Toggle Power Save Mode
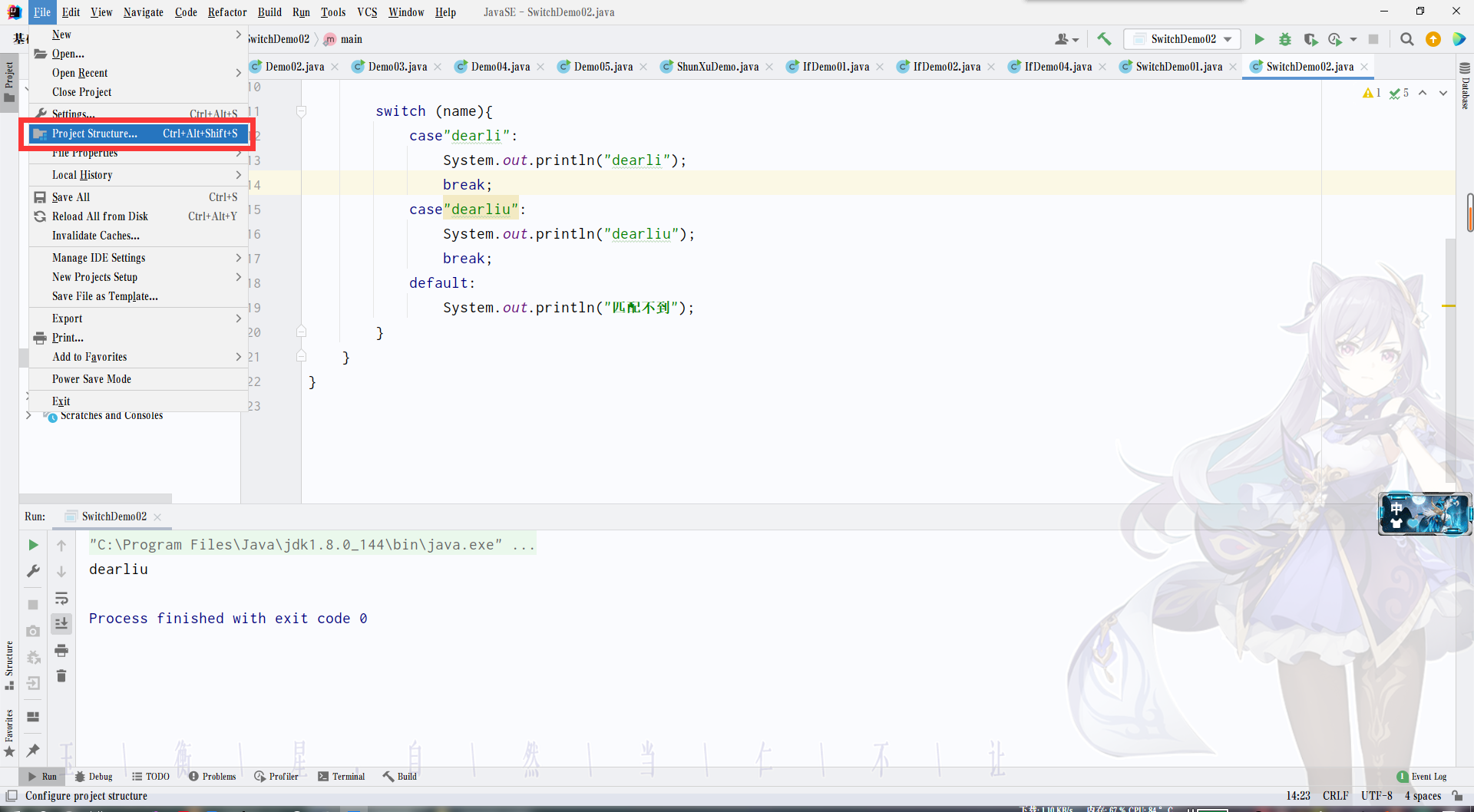The image size is (1474, 812). pos(91,379)
